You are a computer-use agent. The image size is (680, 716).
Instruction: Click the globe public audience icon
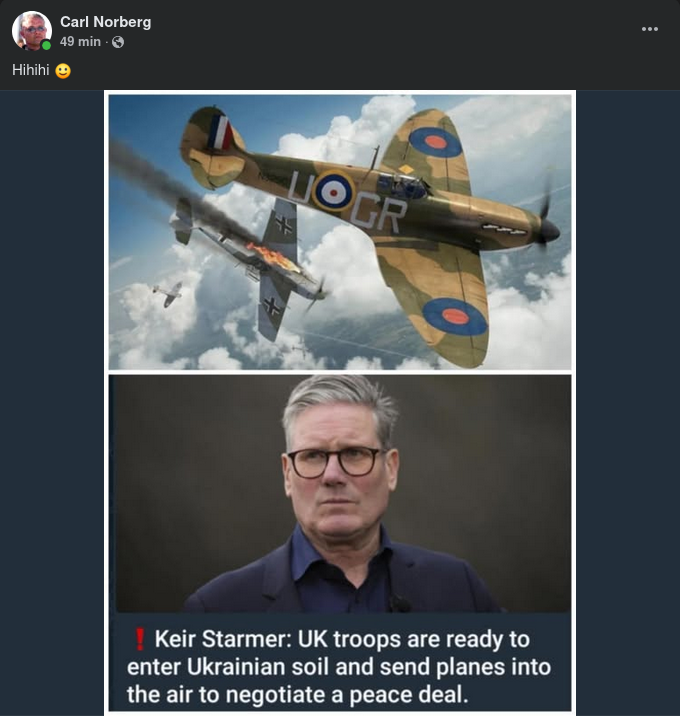coord(118,42)
